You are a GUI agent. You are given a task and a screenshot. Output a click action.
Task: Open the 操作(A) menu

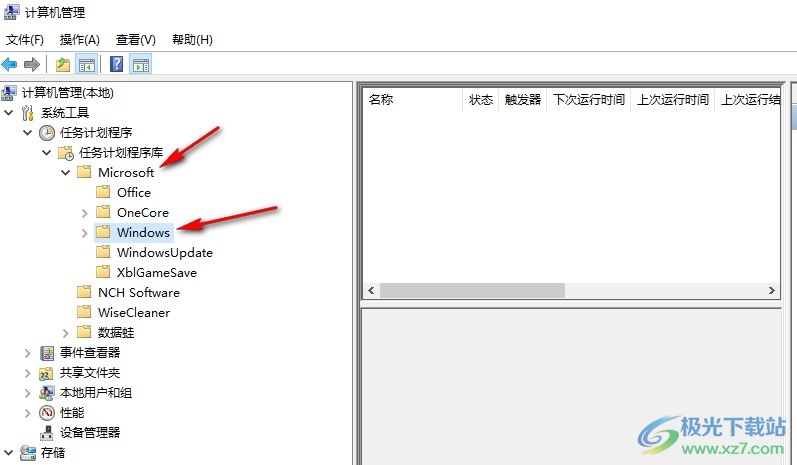[79, 39]
